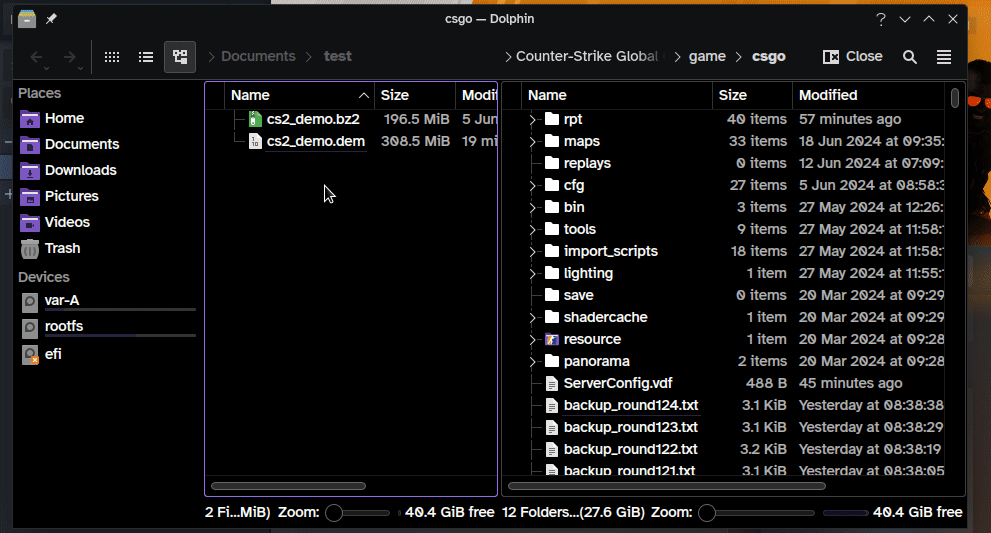The width and height of the screenshot is (991, 533).
Task: Go forward with the forward arrow
Action: click(x=70, y=57)
